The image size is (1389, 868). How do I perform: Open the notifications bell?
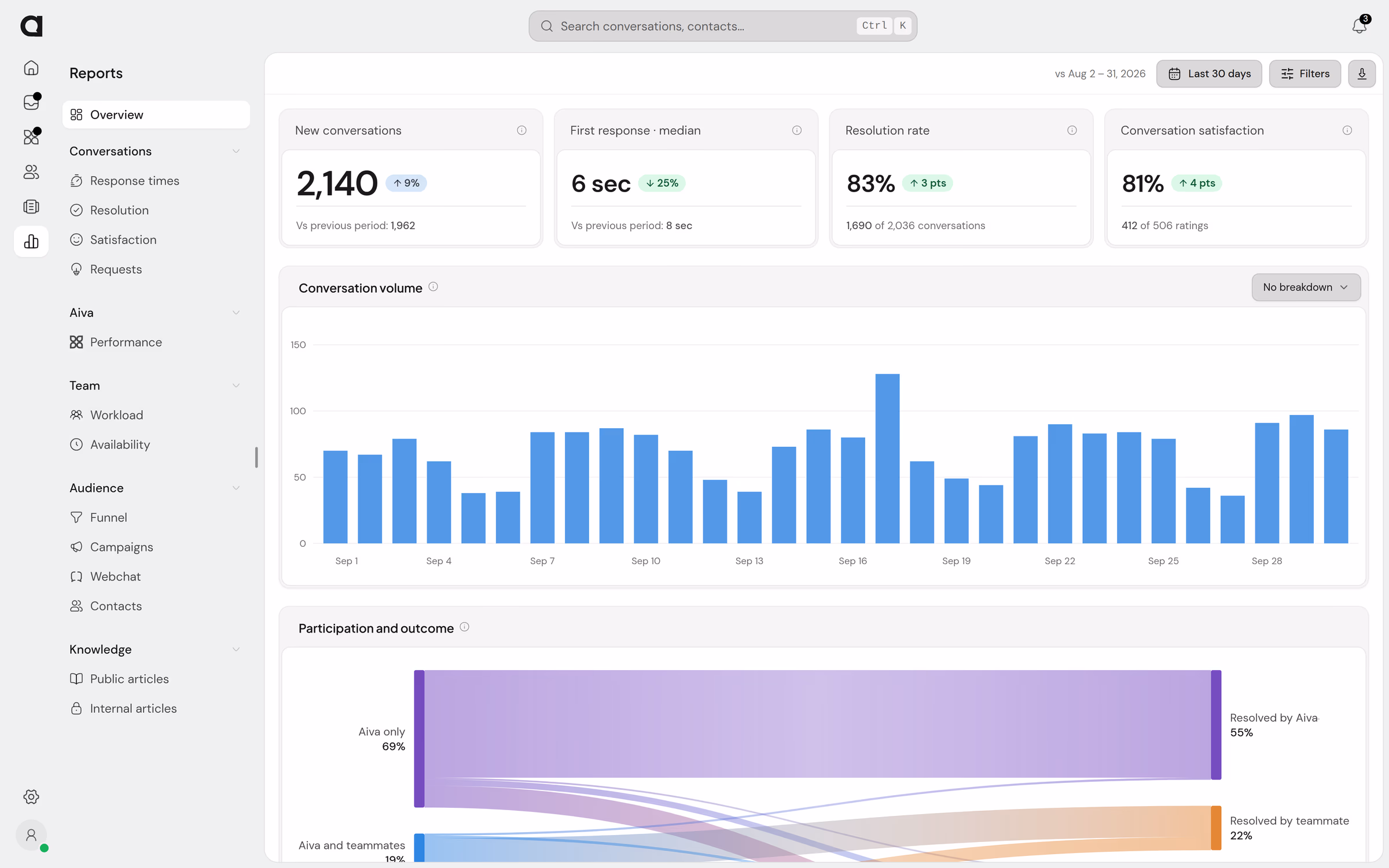1359,26
